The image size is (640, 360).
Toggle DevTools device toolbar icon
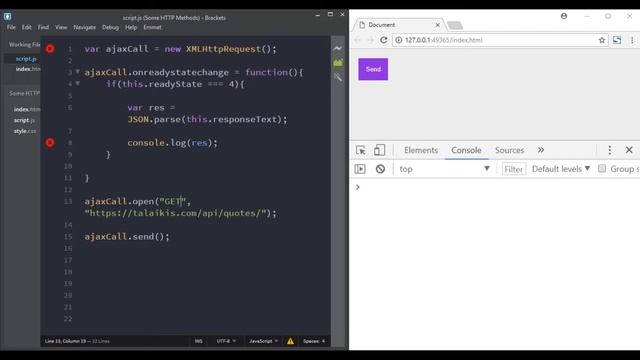(379, 150)
